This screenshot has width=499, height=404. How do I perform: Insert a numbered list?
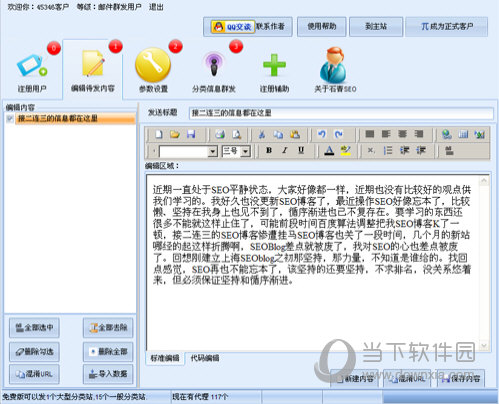[x=388, y=151]
